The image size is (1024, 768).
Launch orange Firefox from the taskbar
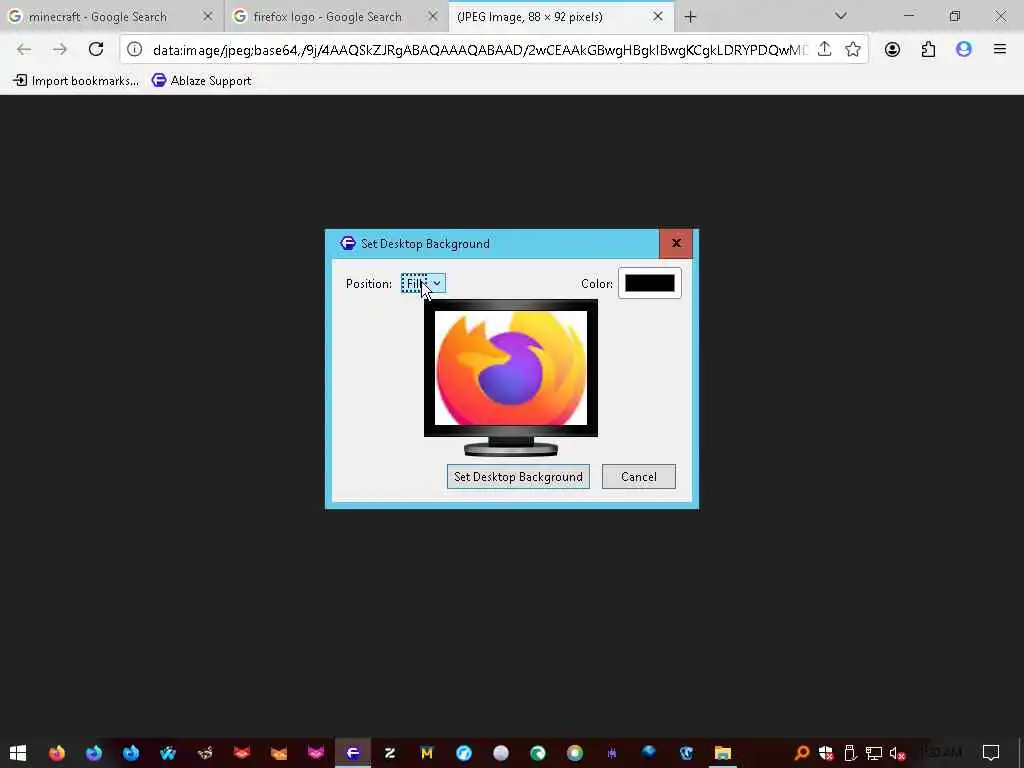click(x=57, y=753)
